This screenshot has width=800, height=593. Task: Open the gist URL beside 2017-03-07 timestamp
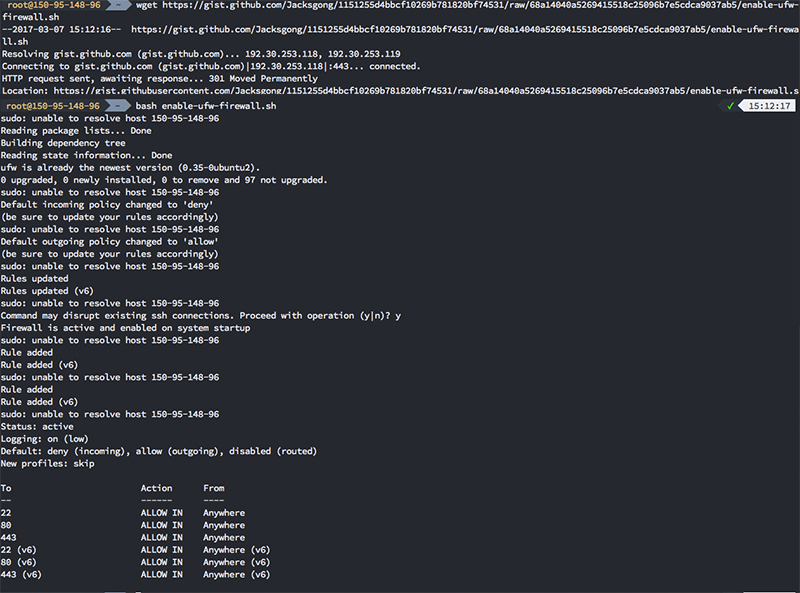pyautogui.click(x=465, y=29)
